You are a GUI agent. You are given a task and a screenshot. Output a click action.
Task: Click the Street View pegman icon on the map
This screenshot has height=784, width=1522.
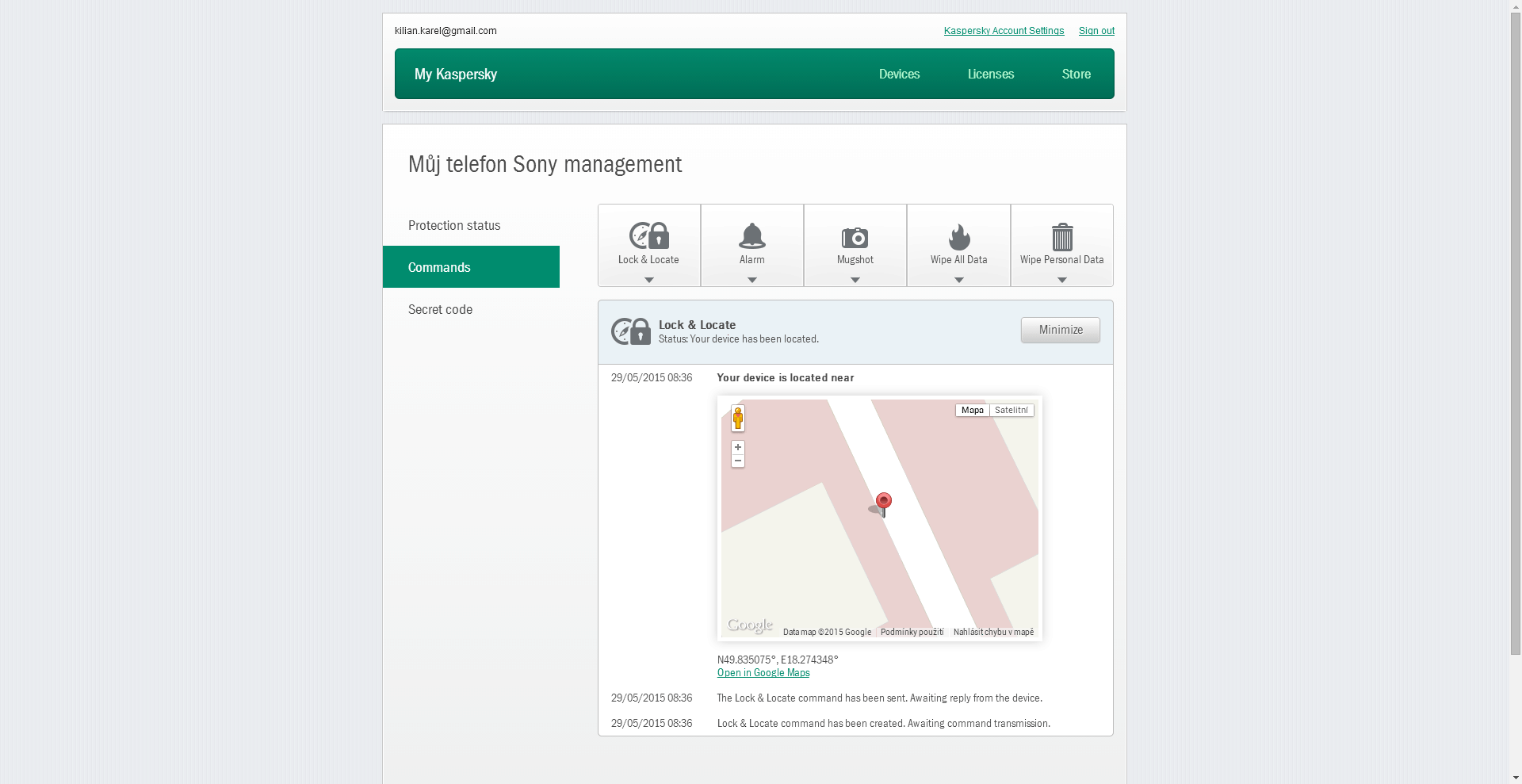pos(738,418)
